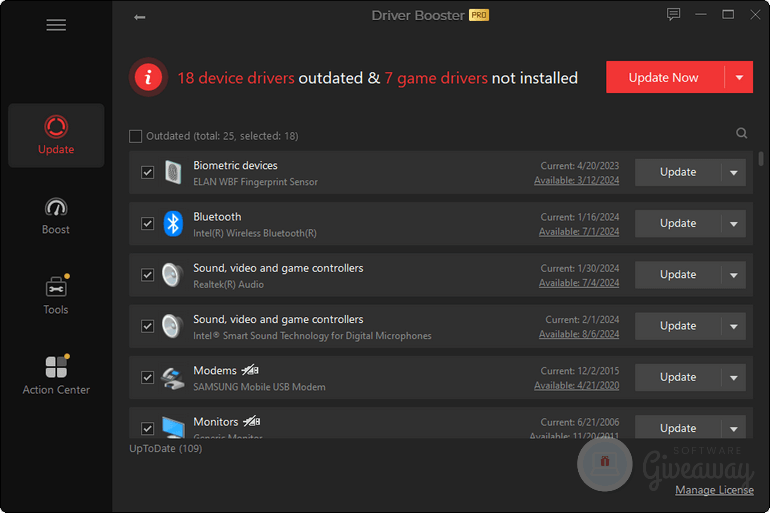Open Available: 7/4/2024 link
Image resolution: width=770 pixels, height=513 pixels.
point(579,283)
